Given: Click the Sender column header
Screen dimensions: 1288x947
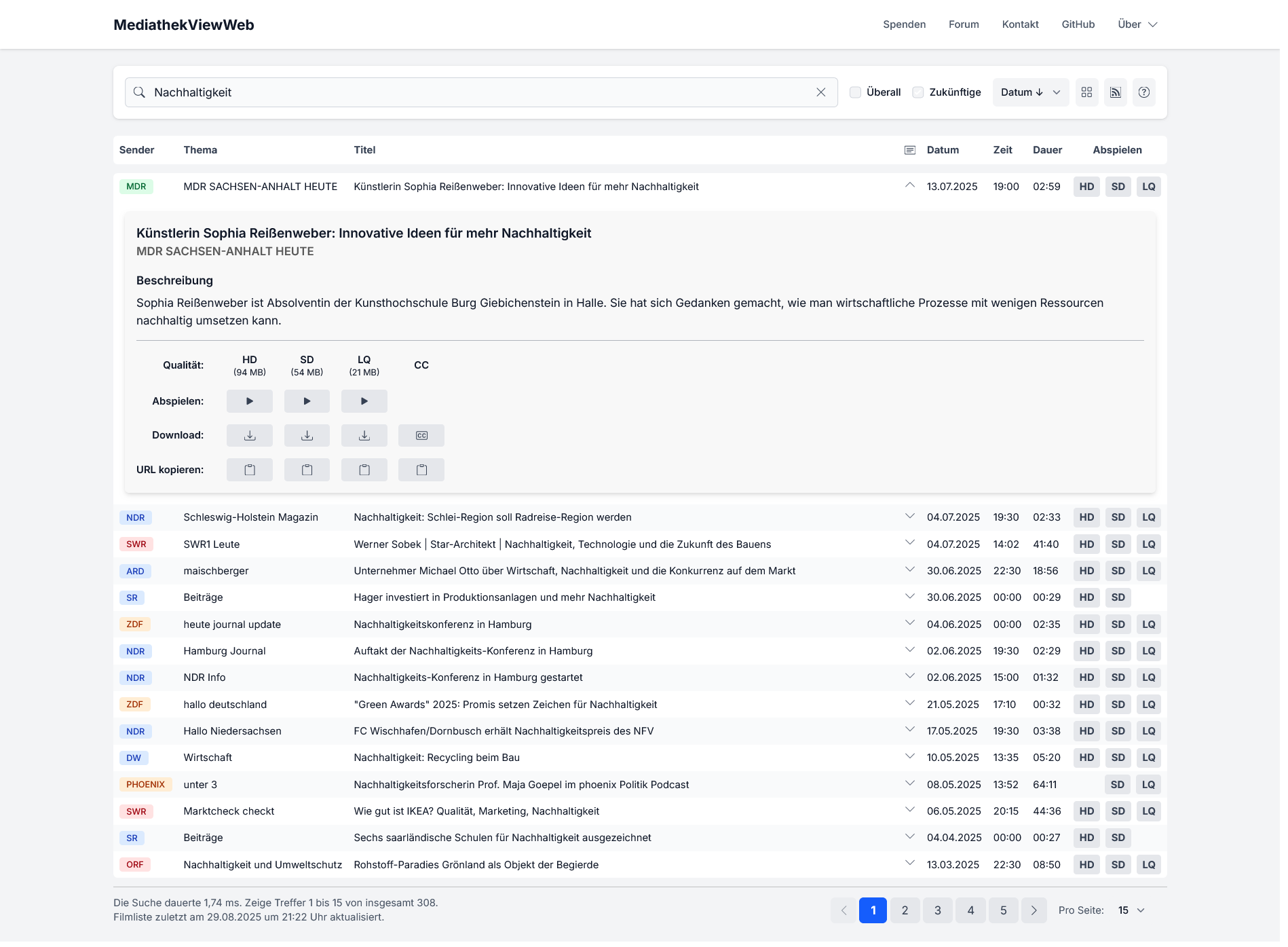Looking at the screenshot, I should (138, 151).
